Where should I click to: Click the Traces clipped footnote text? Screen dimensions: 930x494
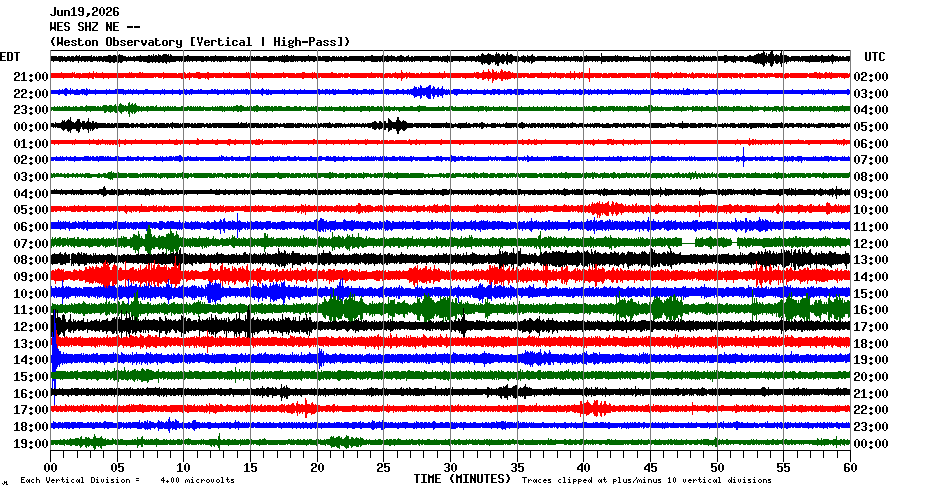click(646, 480)
